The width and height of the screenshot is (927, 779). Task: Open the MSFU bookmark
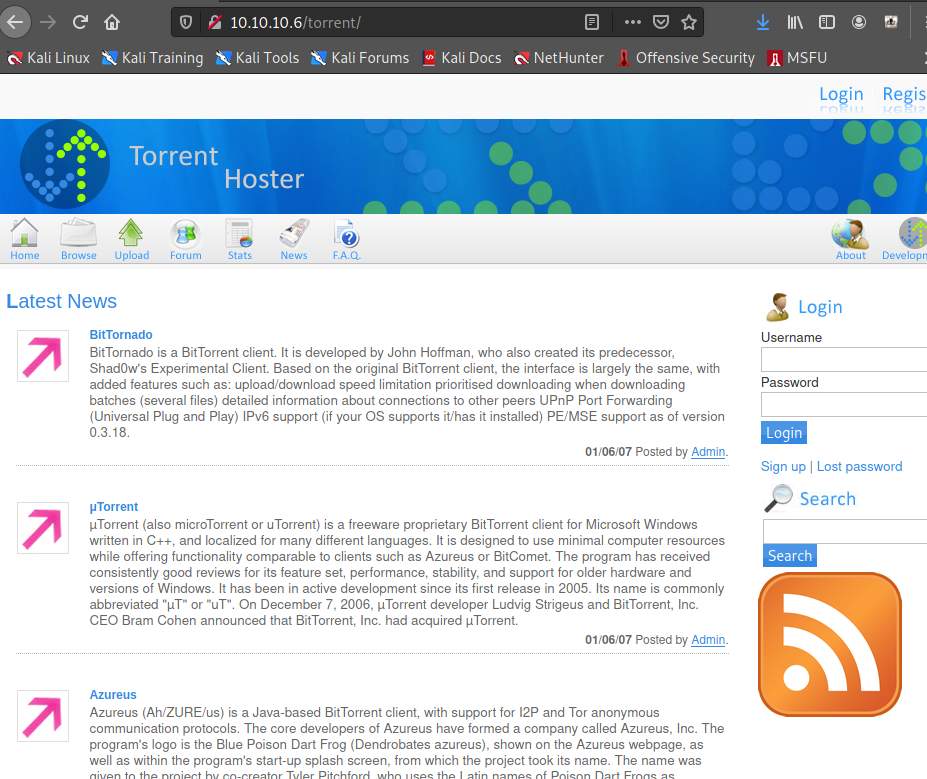coord(797,58)
